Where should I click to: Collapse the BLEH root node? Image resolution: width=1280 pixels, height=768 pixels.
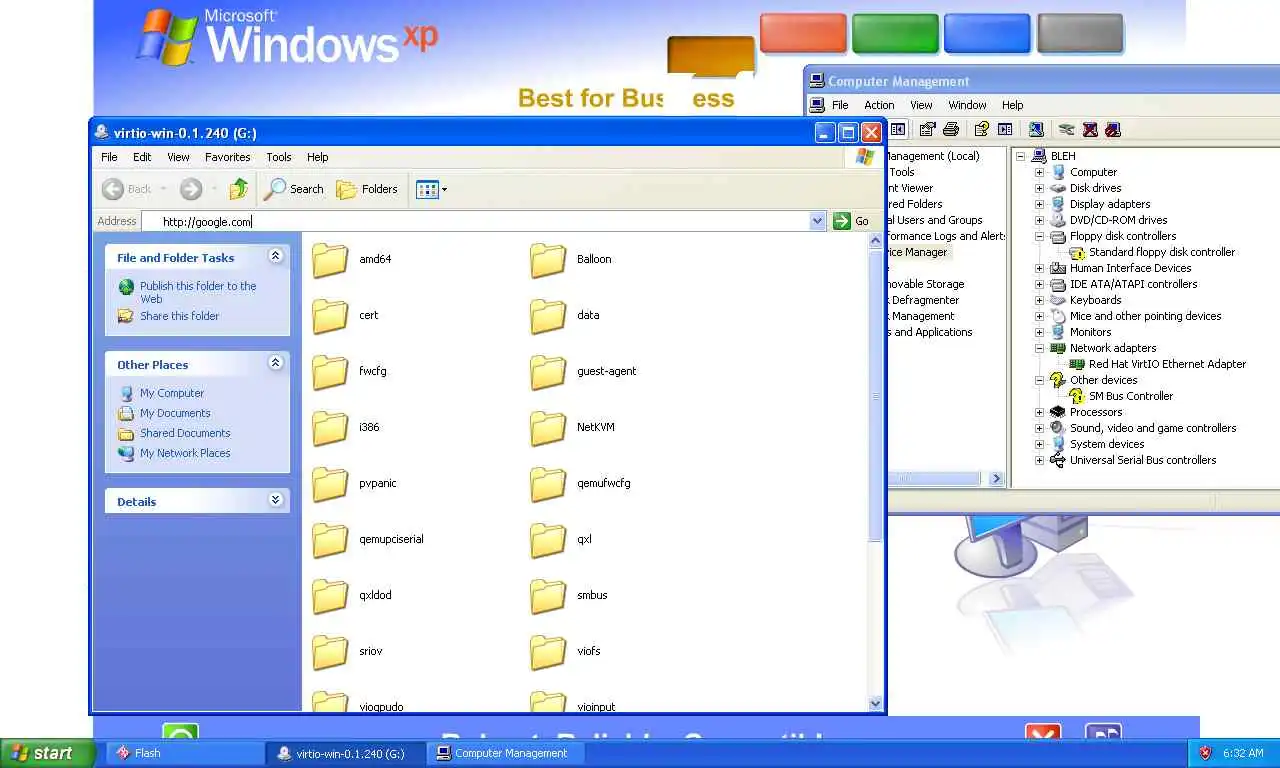pos(1020,156)
